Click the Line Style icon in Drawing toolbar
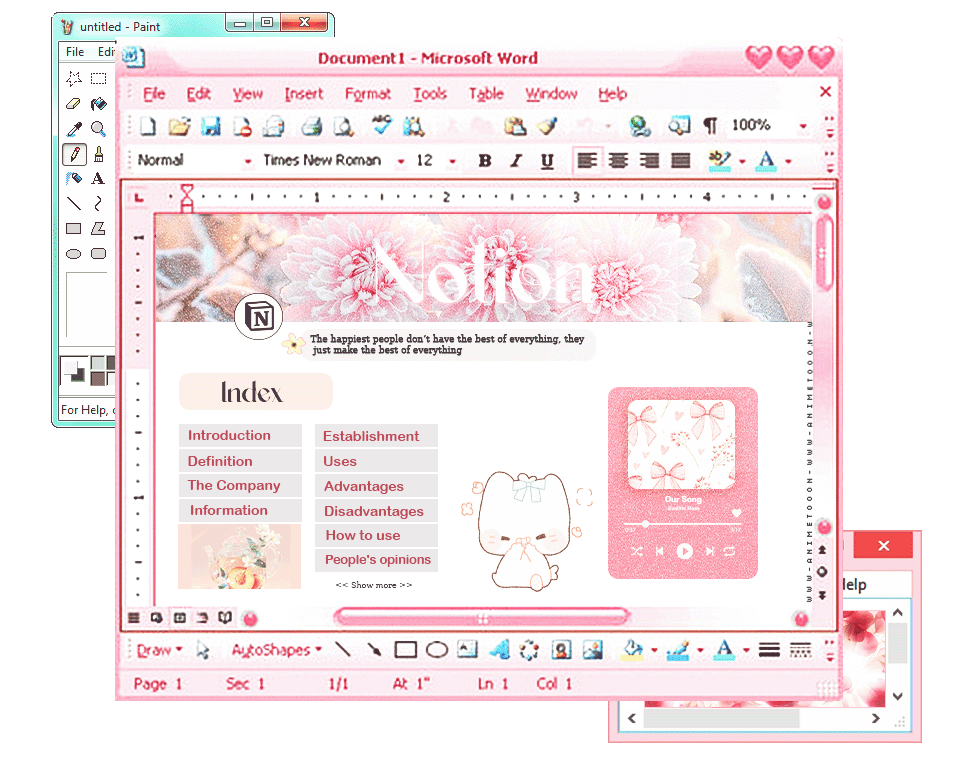This screenshot has height=760, width=960. [x=769, y=650]
